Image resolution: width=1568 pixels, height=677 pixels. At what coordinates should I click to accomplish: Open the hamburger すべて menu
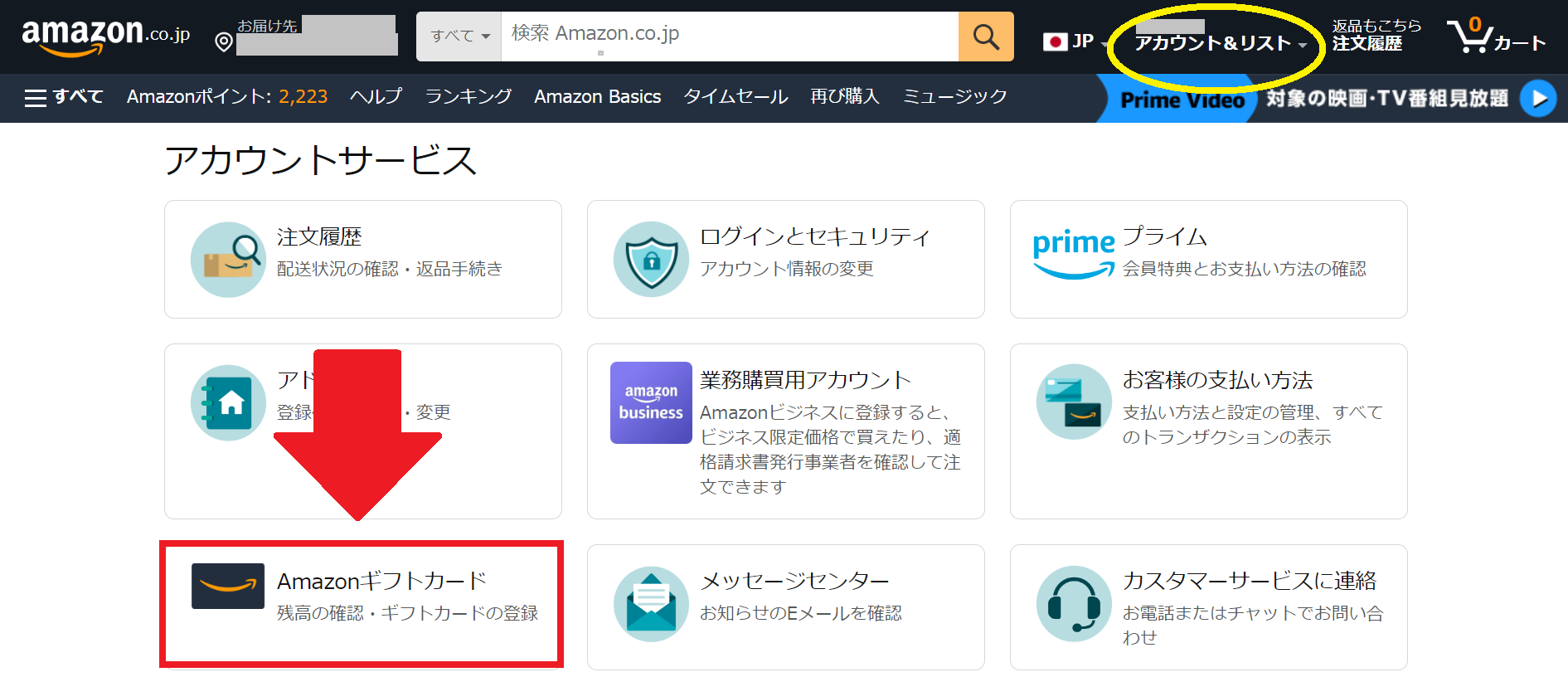tap(64, 97)
